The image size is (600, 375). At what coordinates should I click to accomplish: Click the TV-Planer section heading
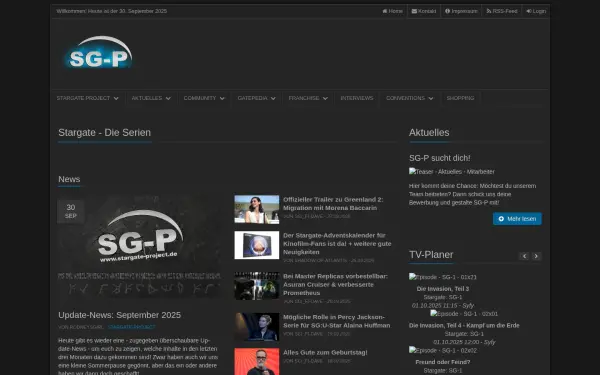pyautogui.click(x=431, y=255)
